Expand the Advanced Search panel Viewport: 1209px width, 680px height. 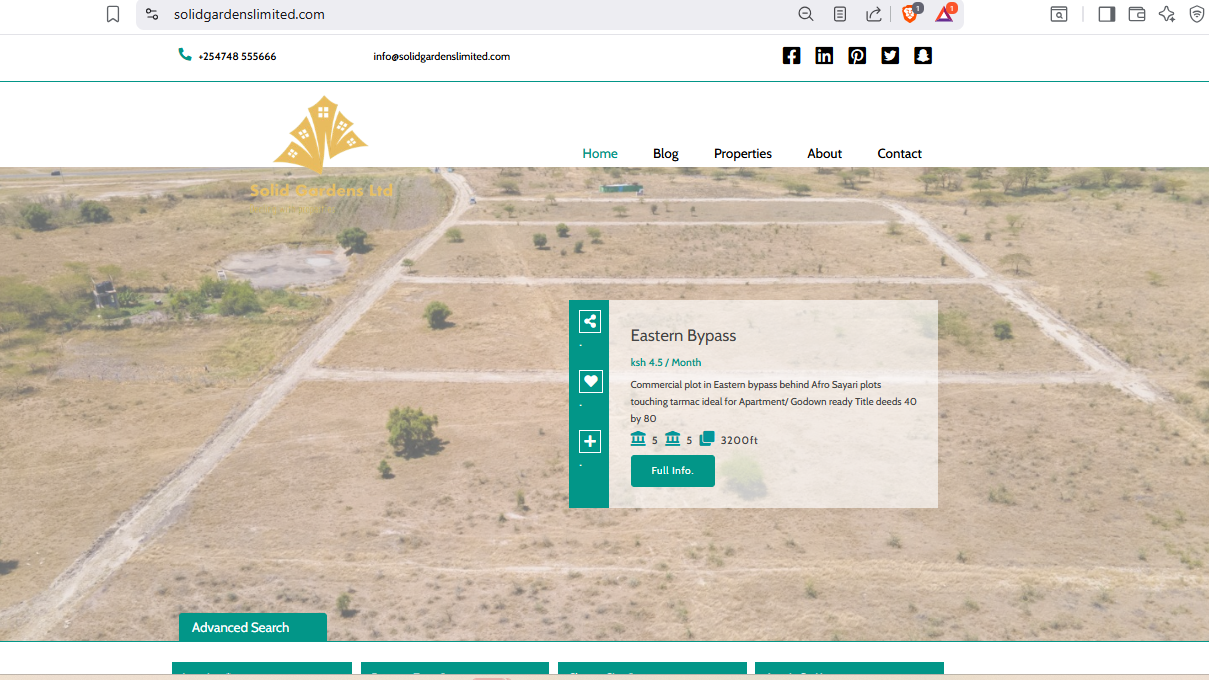(x=252, y=627)
